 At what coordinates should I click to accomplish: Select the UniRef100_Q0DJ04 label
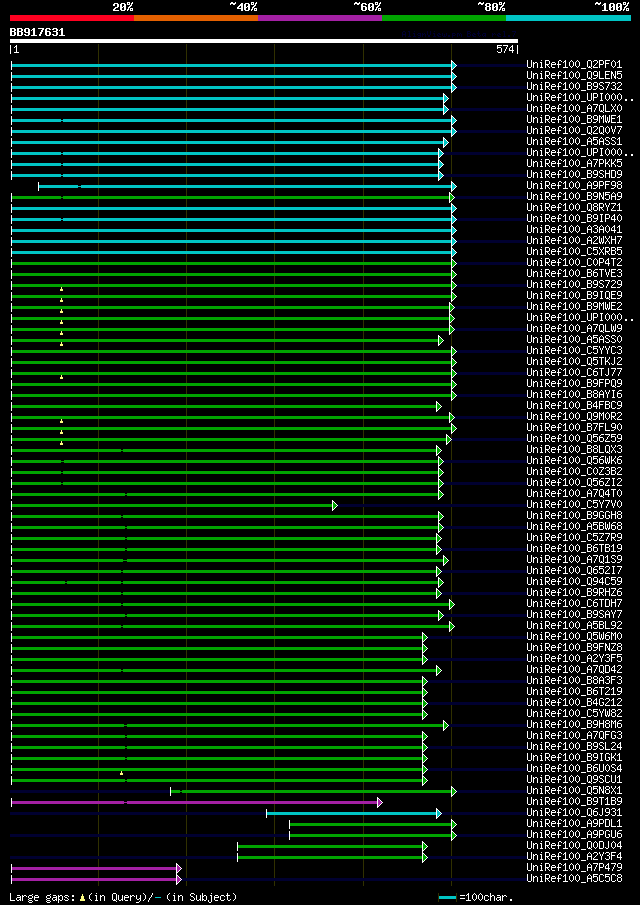574,846
